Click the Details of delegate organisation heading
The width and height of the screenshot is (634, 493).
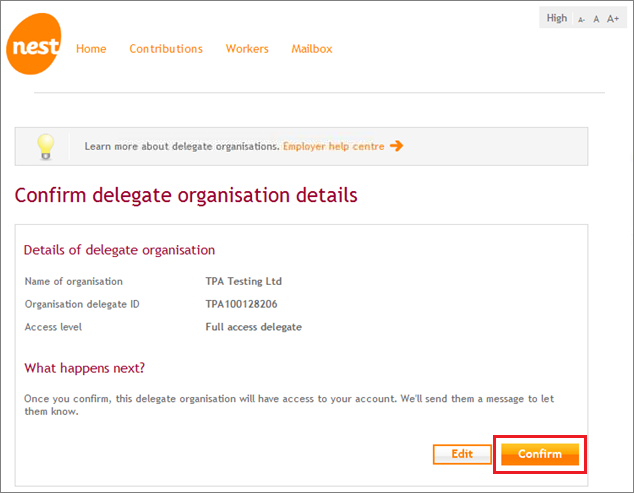pyautogui.click(x=119, y=250)
